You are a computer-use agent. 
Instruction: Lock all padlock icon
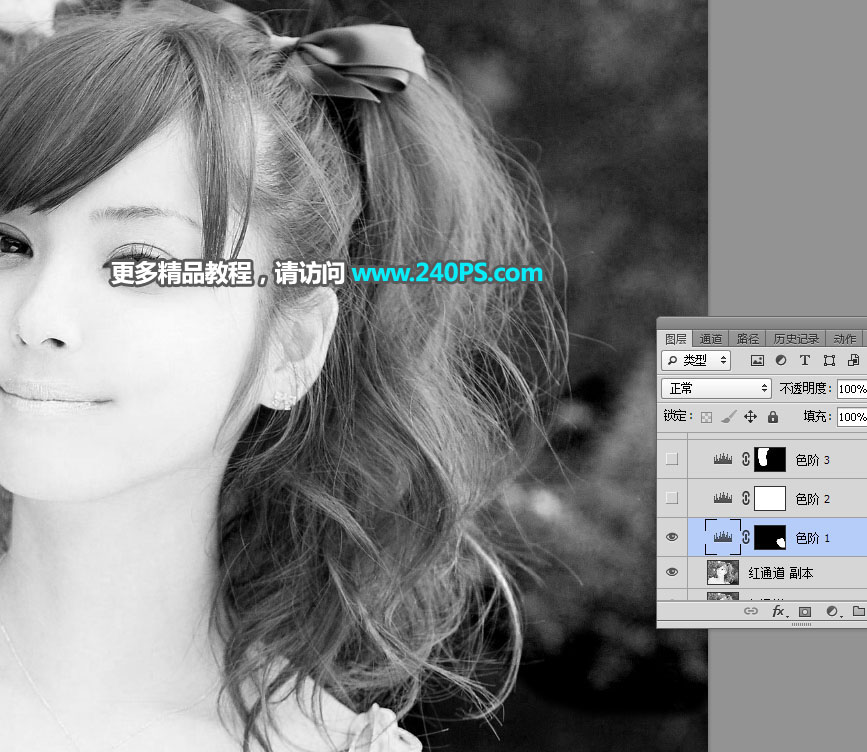[773, 416]
